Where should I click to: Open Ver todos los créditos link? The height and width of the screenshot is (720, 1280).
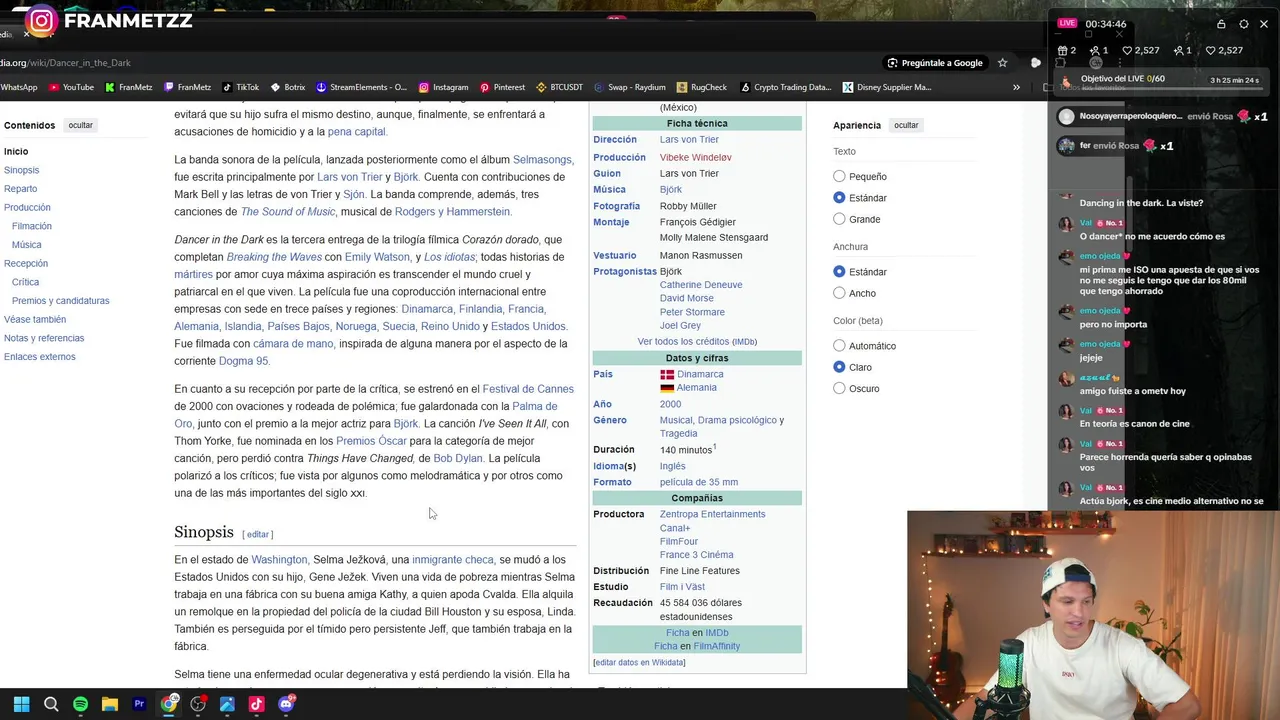(x=697, y=341)
